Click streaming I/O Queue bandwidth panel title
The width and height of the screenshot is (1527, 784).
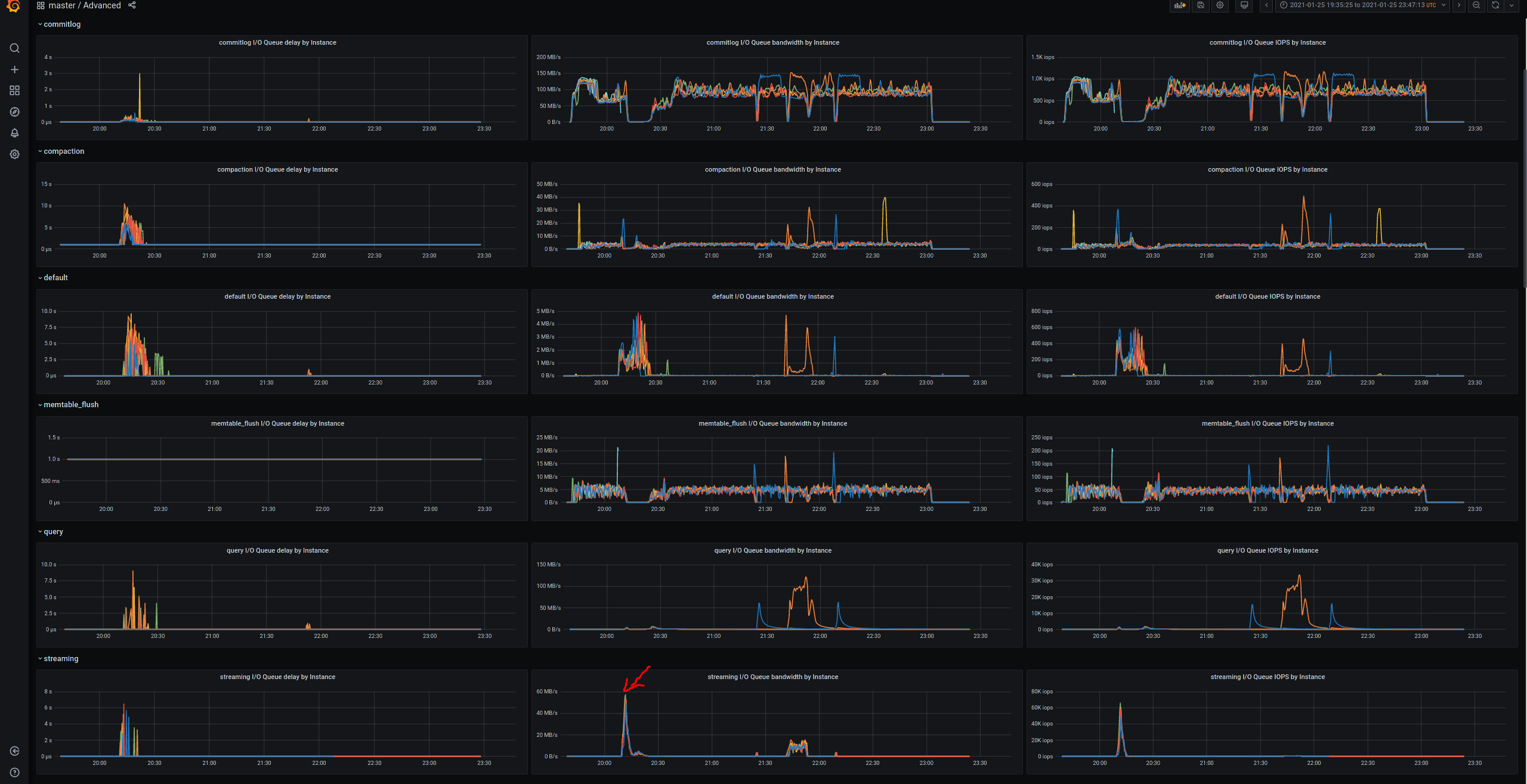click(772, 677)
